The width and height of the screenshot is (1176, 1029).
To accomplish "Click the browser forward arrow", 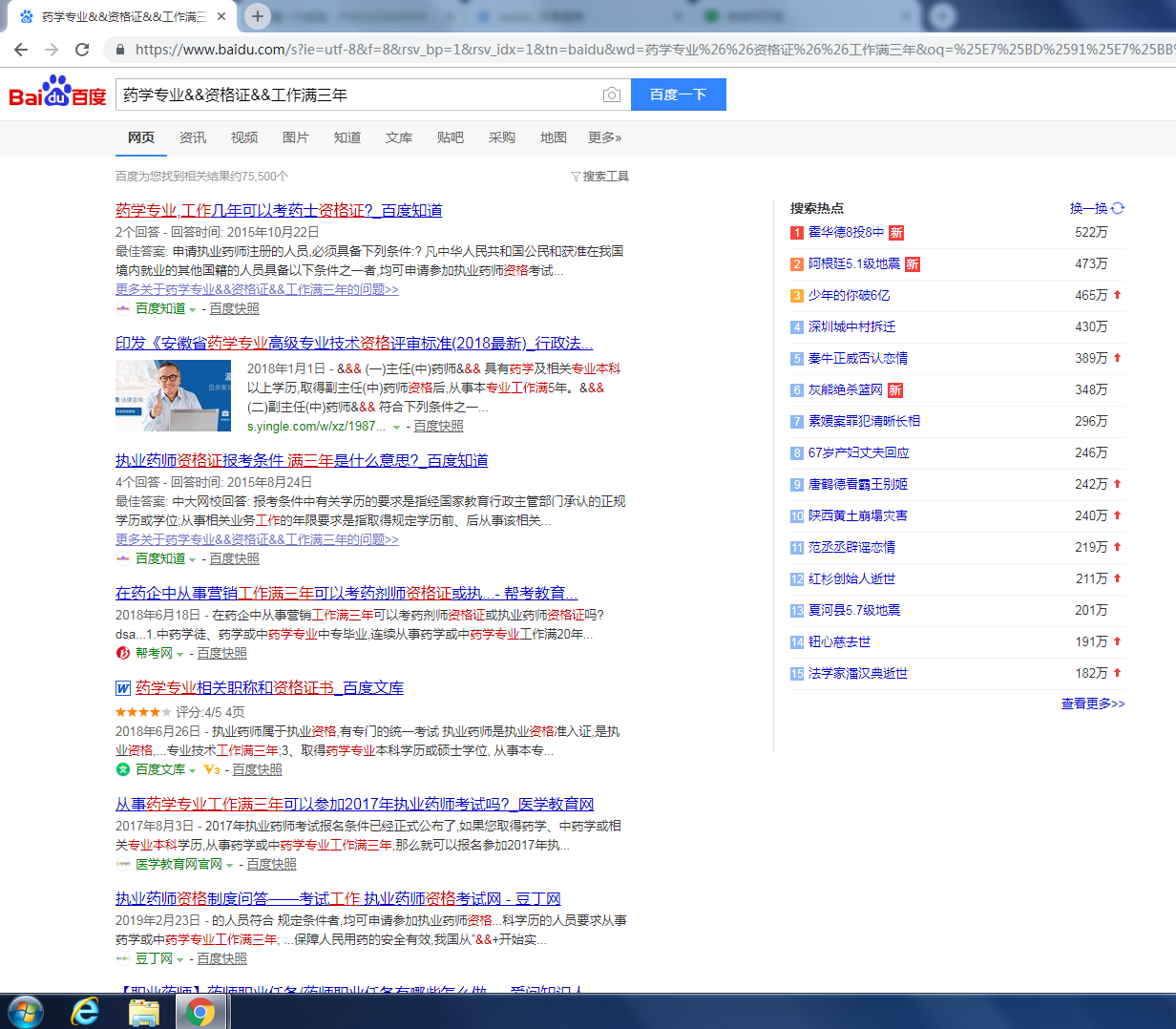I will (x=52, y=50).
